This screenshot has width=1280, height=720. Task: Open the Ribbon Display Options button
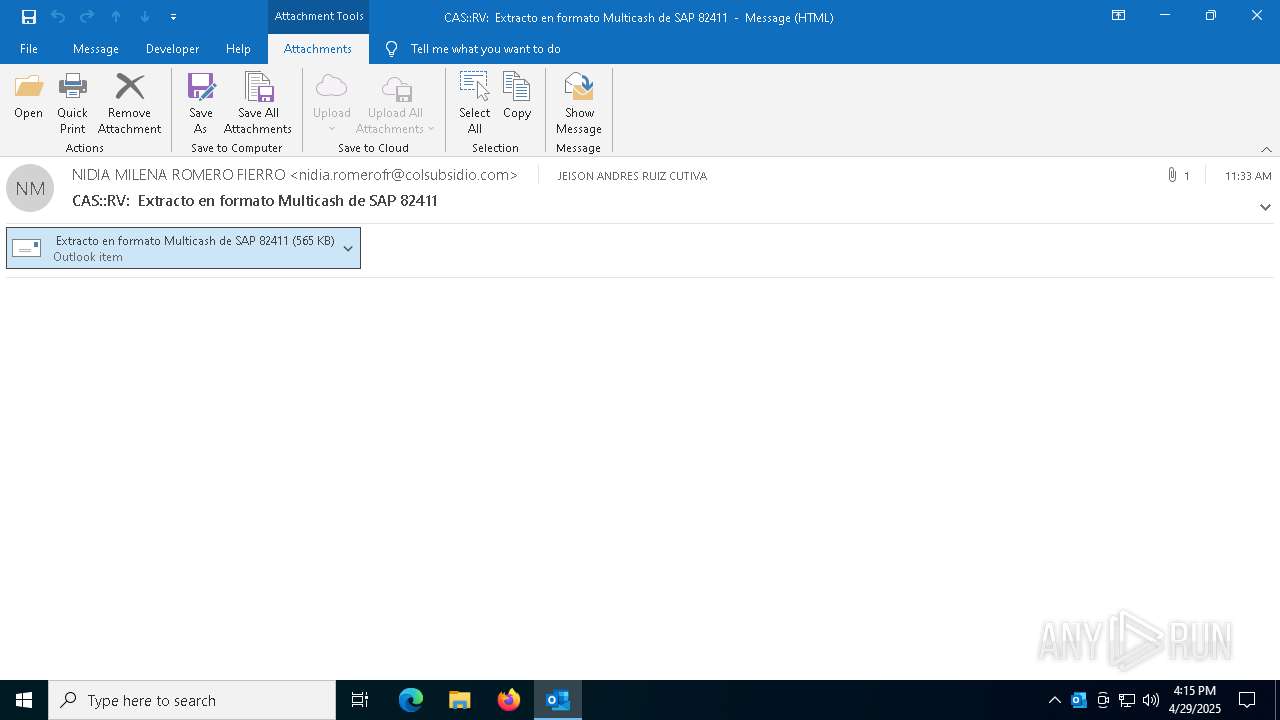(1119, 16)
